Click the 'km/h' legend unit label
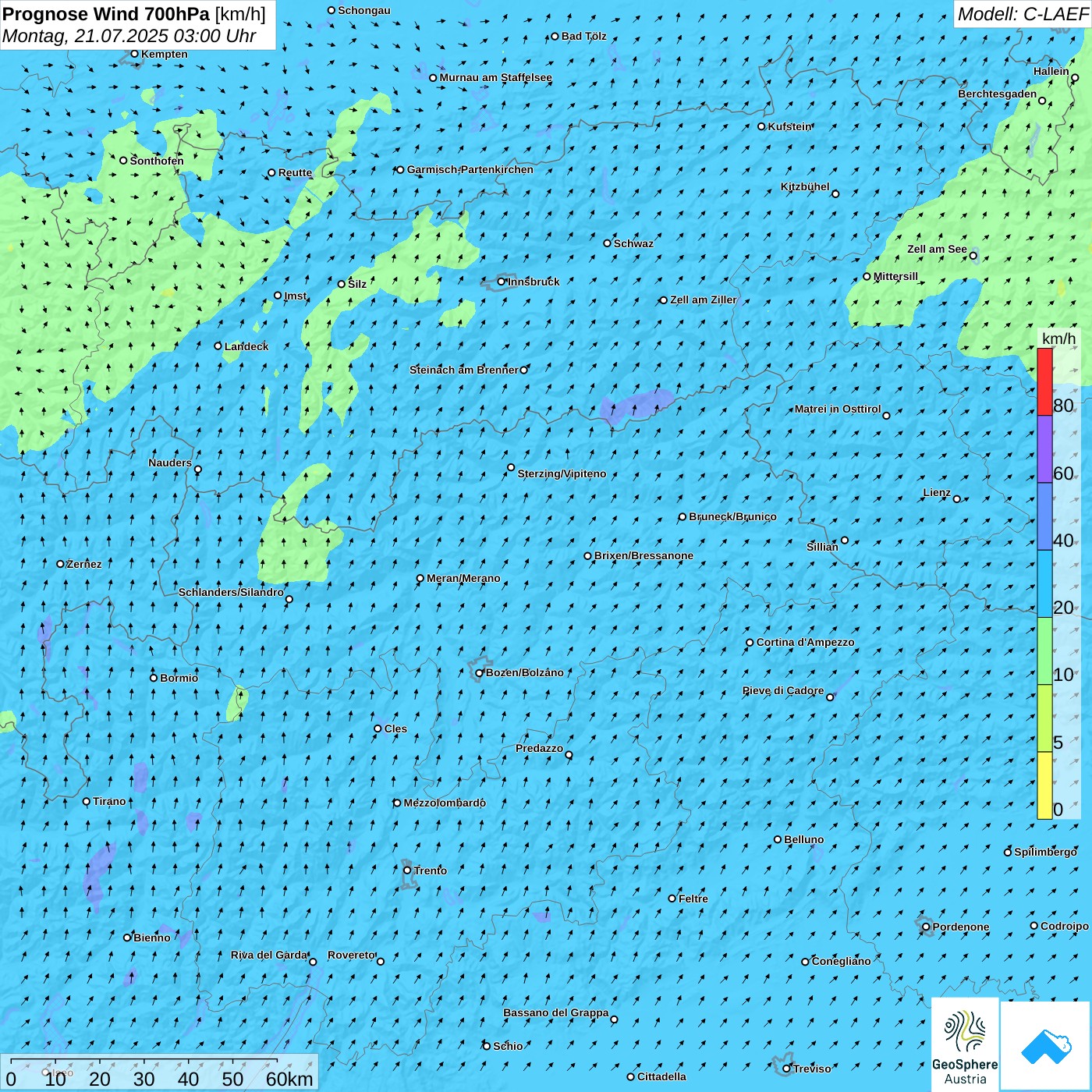Screen dimensions: 1092x1092 pos(1058,339)
